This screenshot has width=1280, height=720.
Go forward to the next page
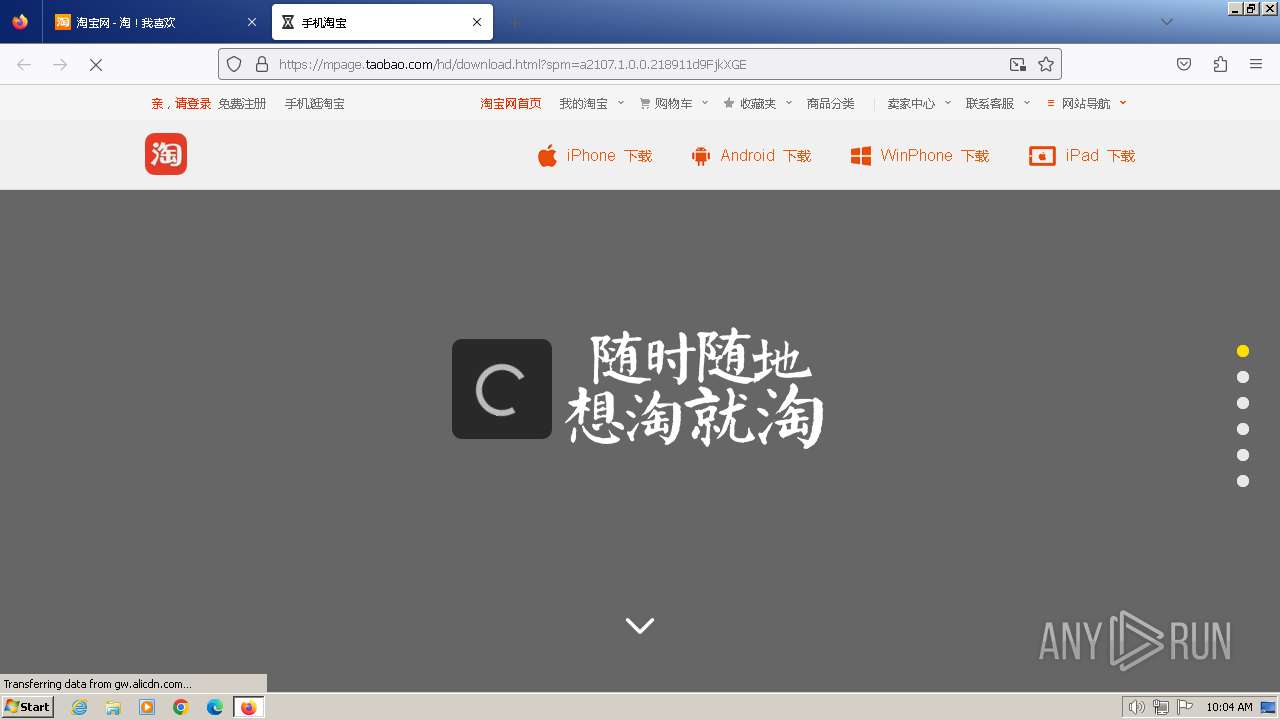[60, 64]
